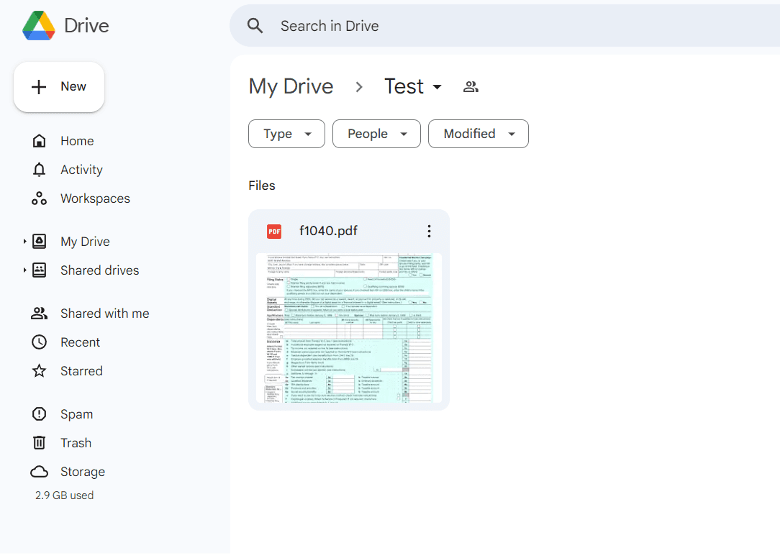Click inside the Search in Drive field

pos(500,26)
